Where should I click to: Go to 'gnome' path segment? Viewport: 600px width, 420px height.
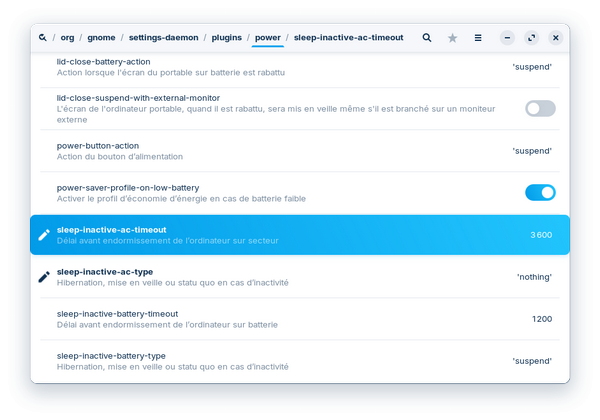point(101,38)
